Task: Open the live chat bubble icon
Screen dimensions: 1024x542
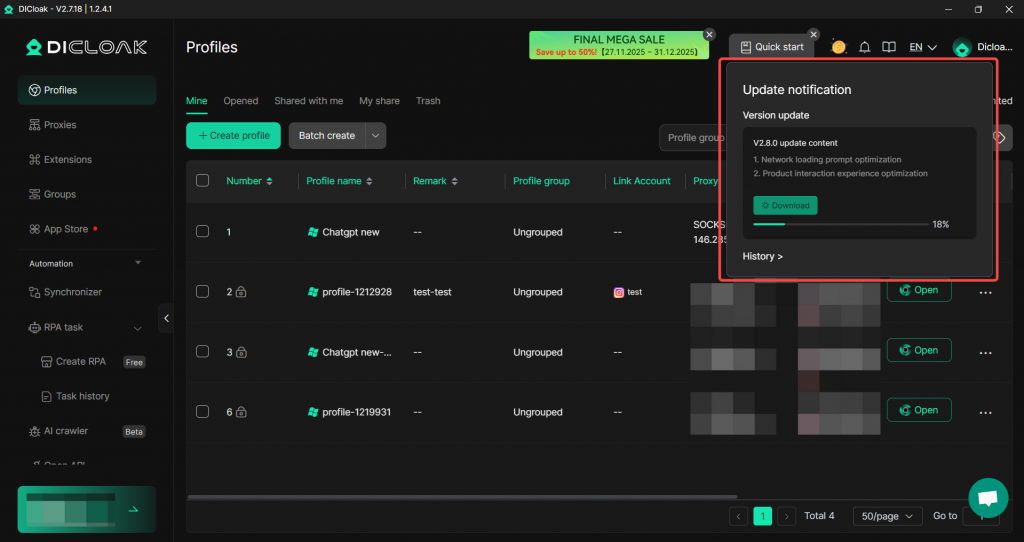Action: (x=987, y=497)
